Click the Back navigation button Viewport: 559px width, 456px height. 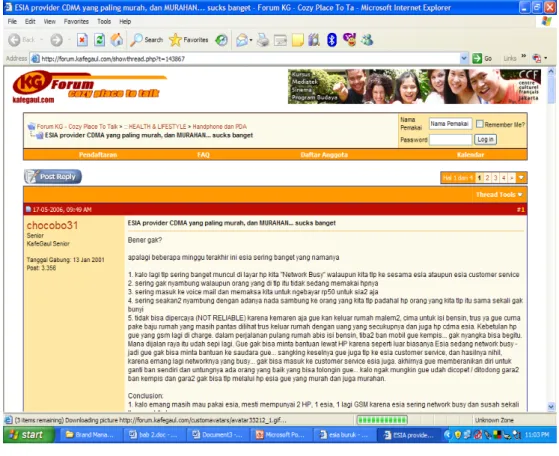(21, 40)
